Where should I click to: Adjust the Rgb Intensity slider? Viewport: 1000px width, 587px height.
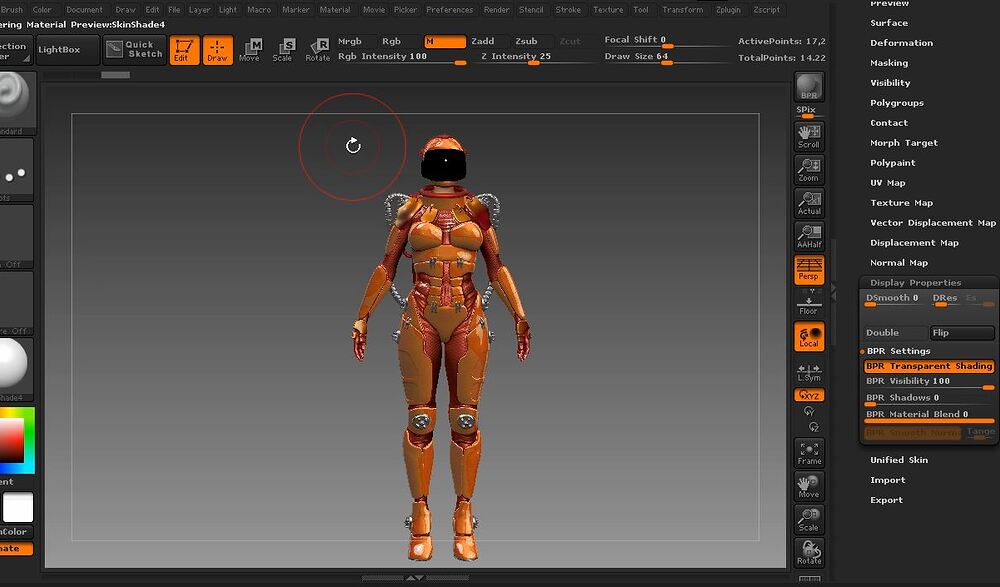[x=402, y=57]
